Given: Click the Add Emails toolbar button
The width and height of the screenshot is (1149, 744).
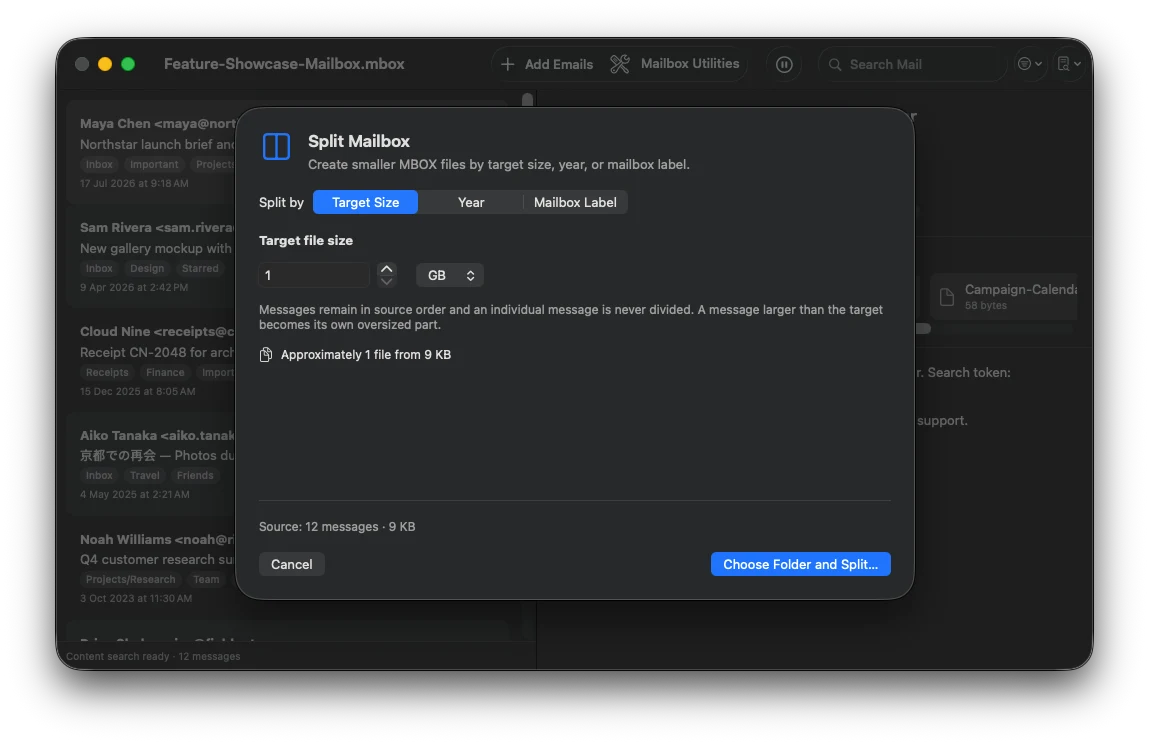Looking at the screenshot, I should [547, 65].
